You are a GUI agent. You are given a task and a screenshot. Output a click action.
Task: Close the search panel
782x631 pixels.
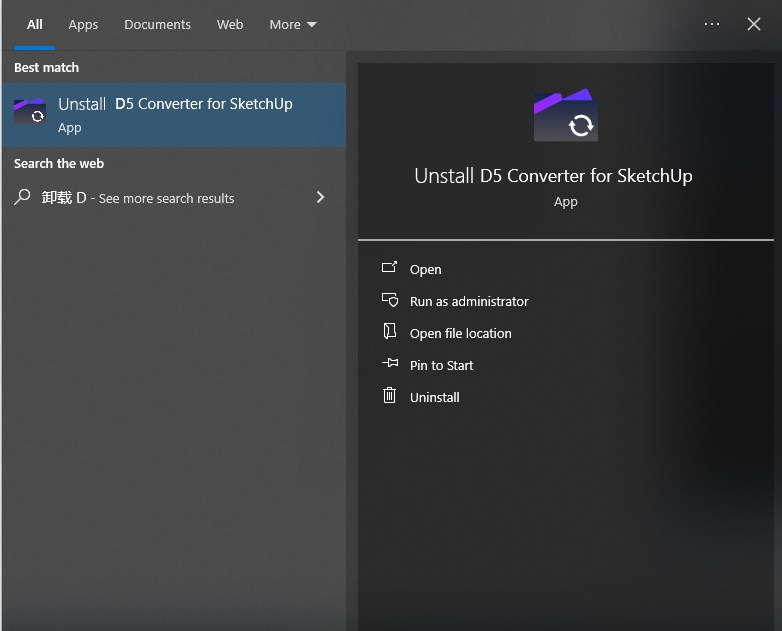click(754, 24)
